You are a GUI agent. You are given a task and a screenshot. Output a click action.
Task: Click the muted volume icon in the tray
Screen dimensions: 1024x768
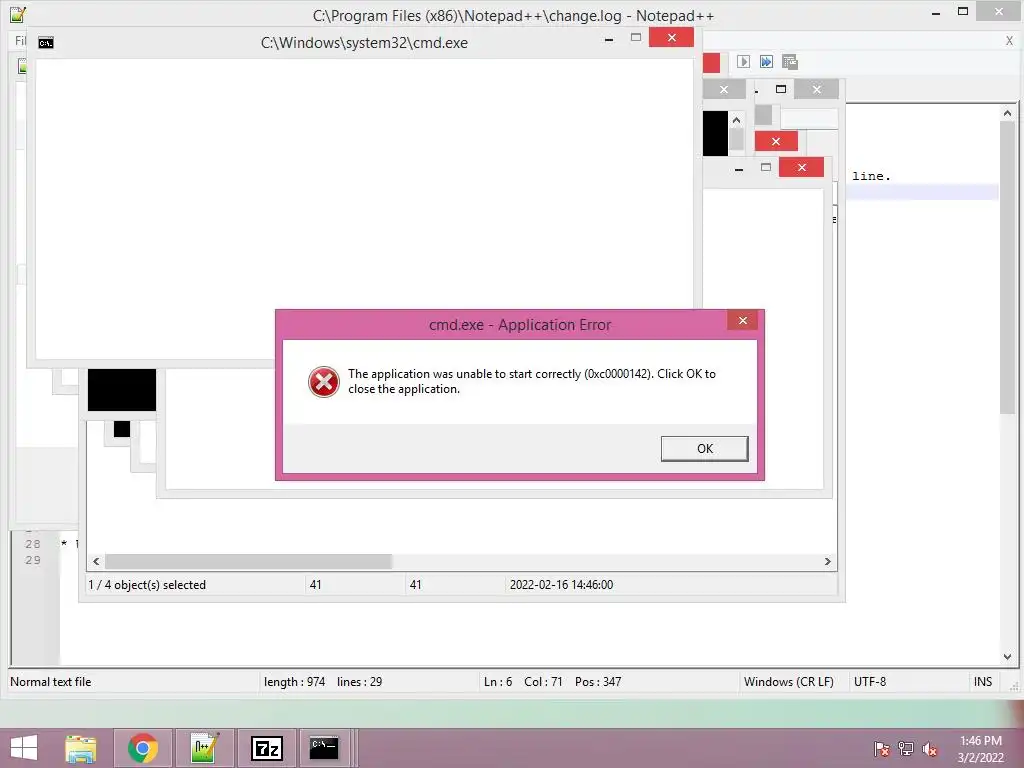point(930,749)
